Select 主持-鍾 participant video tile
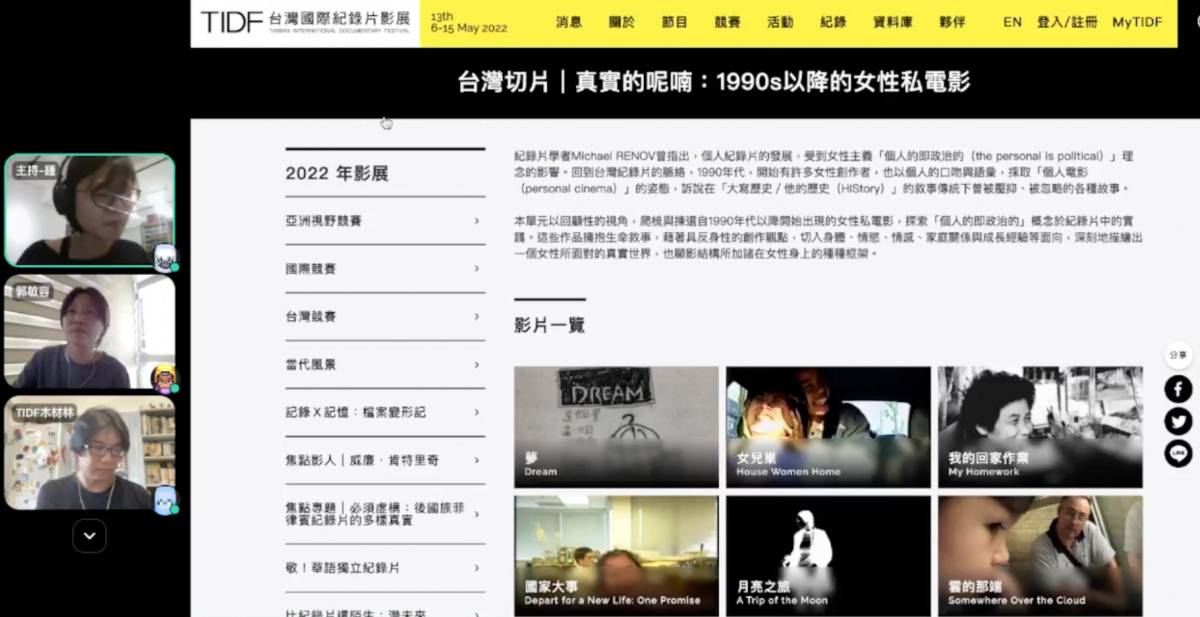This screenshot has height=617, width=1200. (x=90, y=210)
